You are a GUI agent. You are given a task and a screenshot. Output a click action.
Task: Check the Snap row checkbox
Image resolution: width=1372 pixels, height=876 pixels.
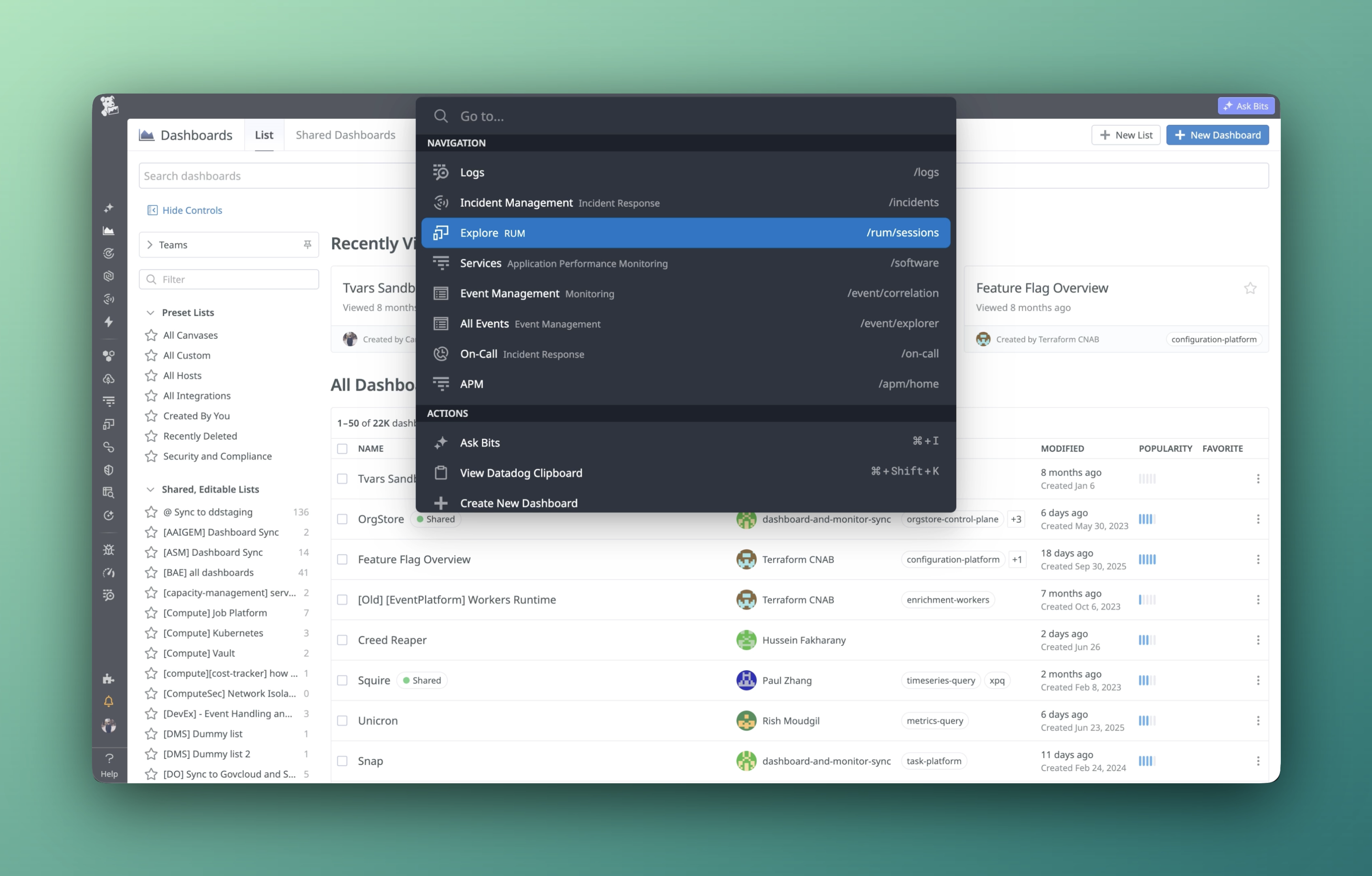click(x=342, y=761)
